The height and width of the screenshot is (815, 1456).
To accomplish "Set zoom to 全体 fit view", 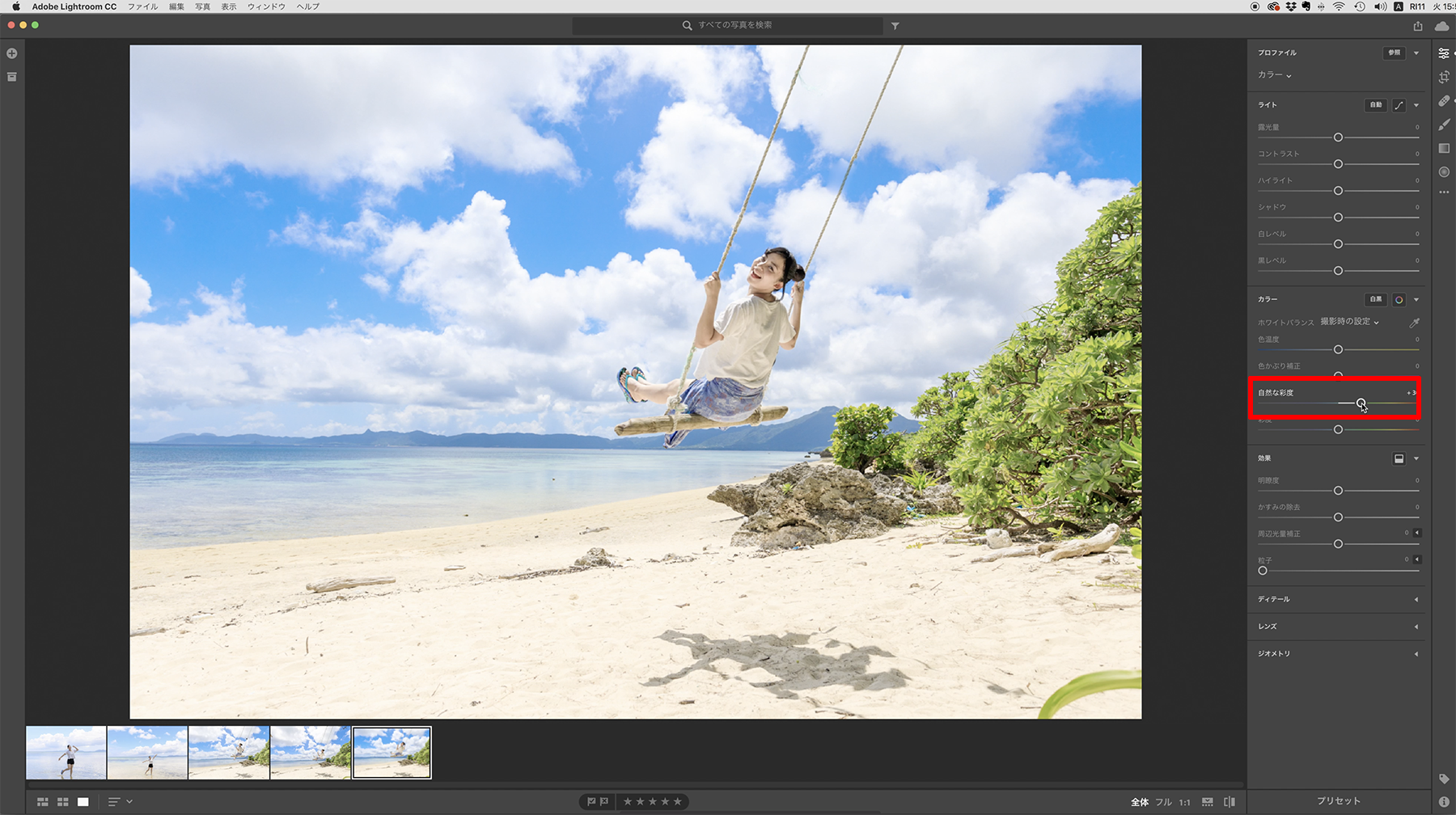I will (x=1140, y=802).
